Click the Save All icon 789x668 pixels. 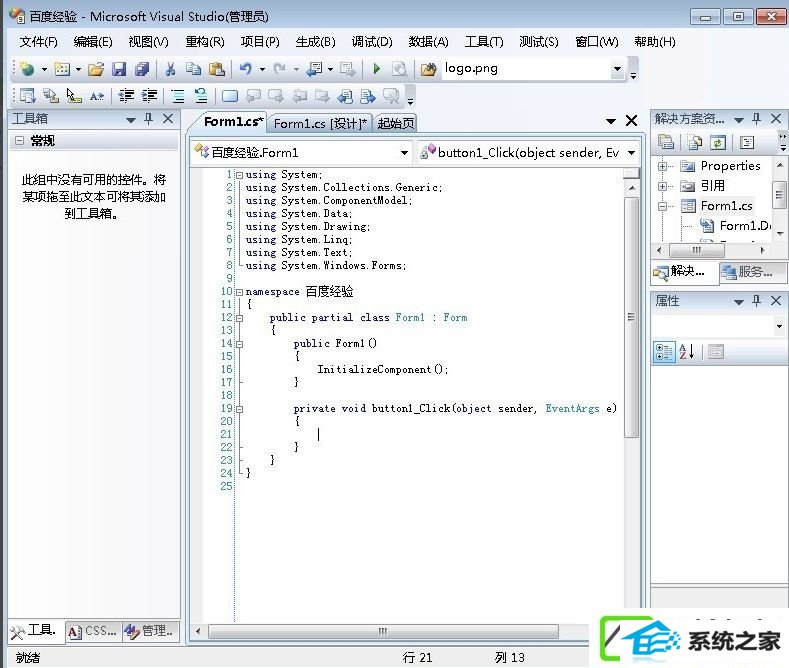click(x=142, y=69)
